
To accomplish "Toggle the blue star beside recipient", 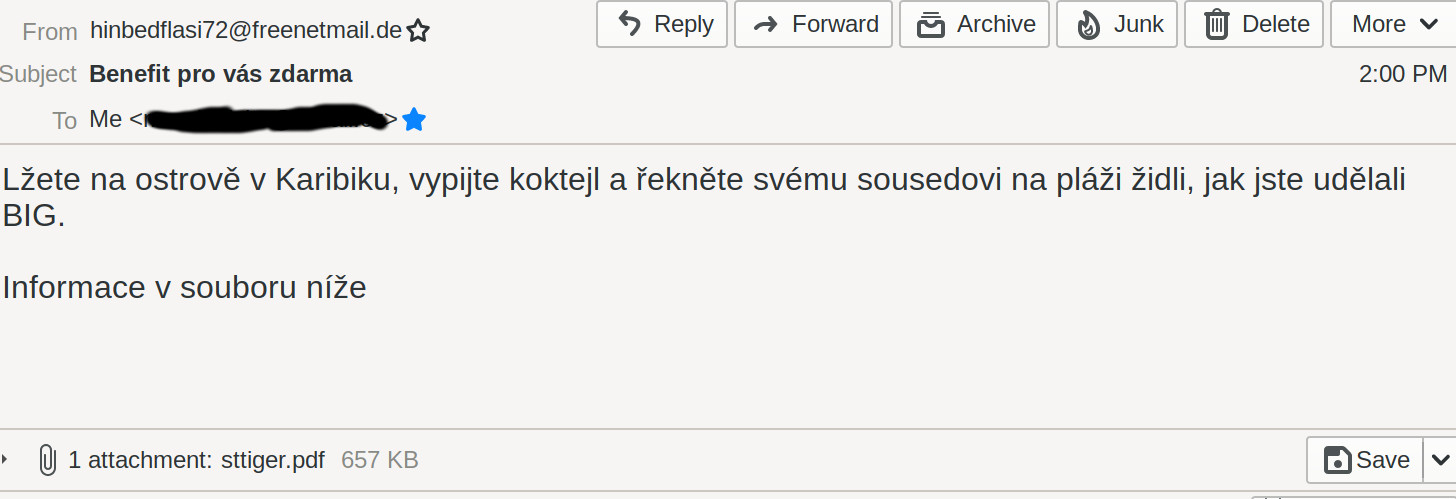I will pos(414,120).
